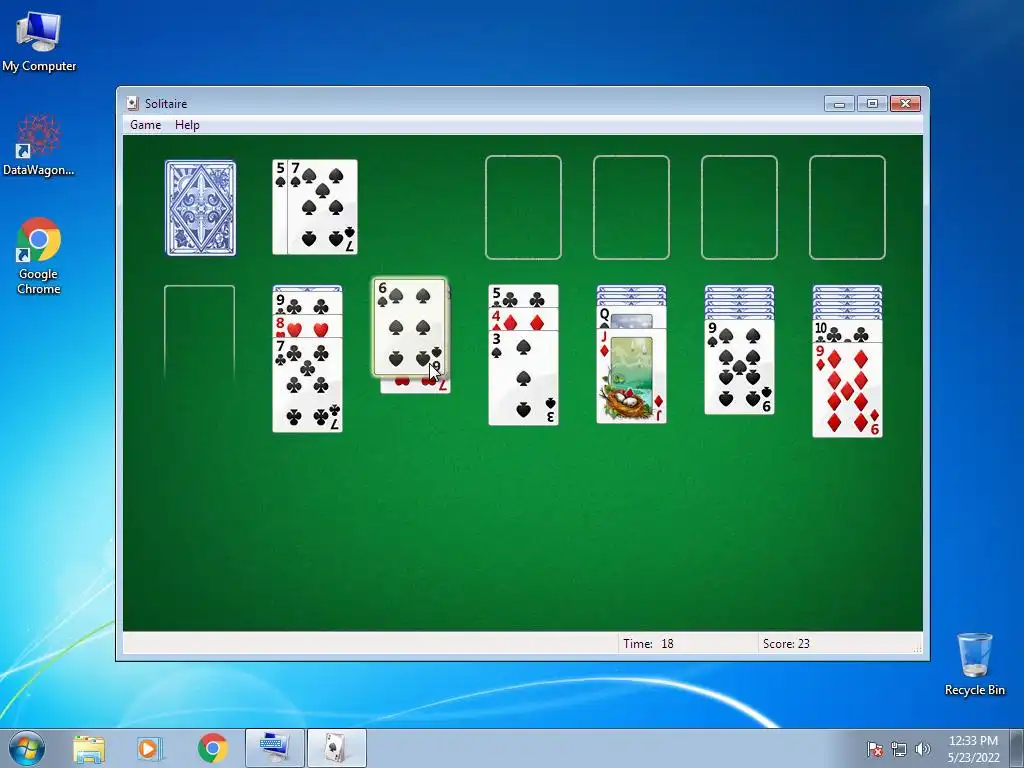1024x768 pixels.
Task: Open the volume speaker icon
Action: (922, 749)
